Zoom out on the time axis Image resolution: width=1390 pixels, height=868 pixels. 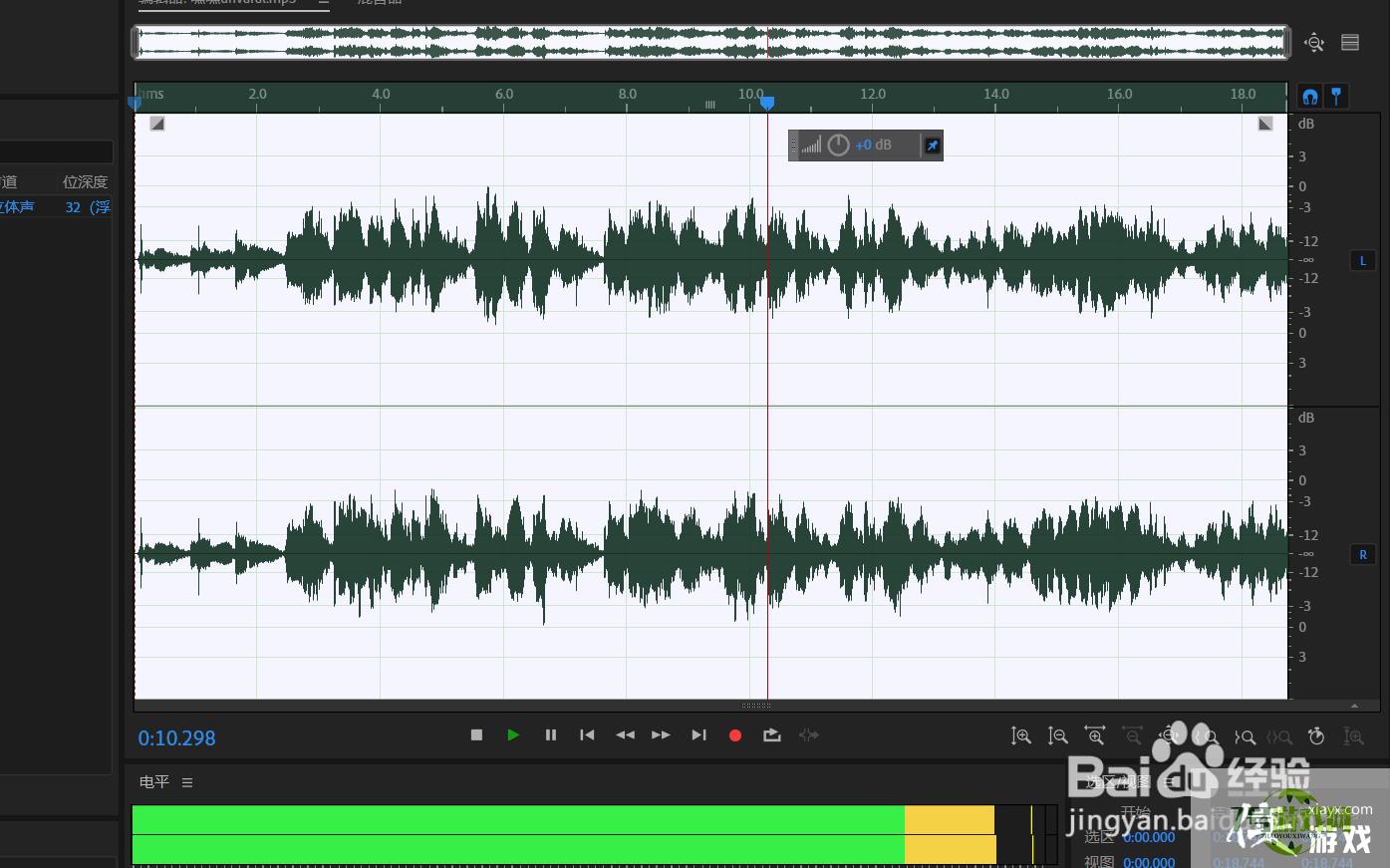(x=1132, y=736)
